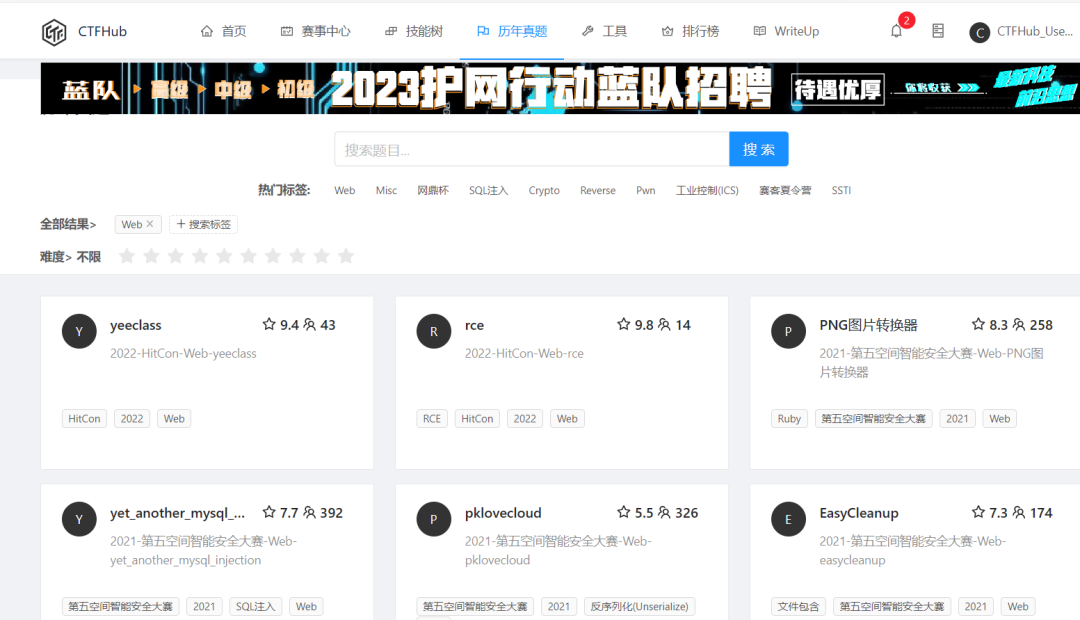Click the 搜索标签 add tag button
The height and width of the screenshot is (620, 1080).
point(203,225)
